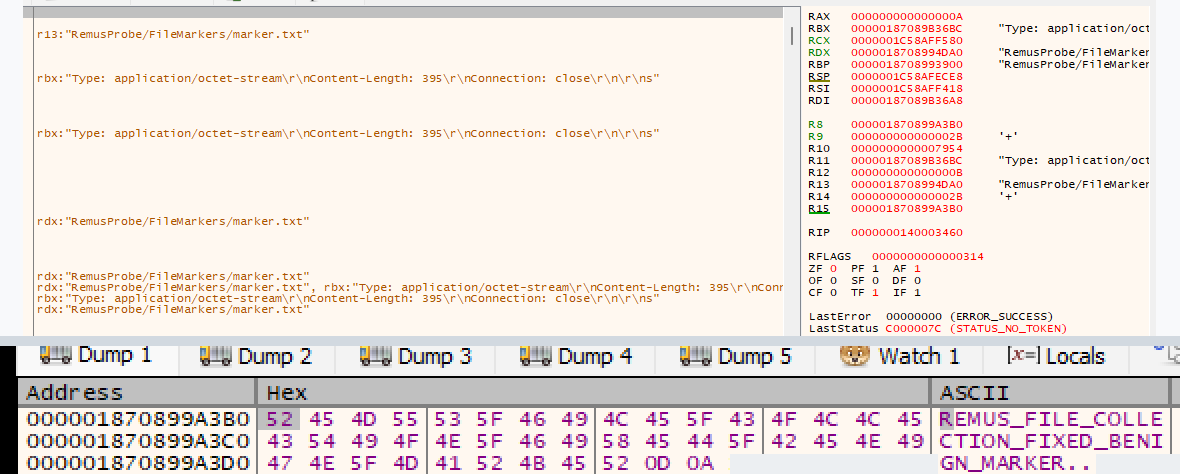
Task: Switch to the Dump 2 tab
Action: pyautogui.click(x=257, y=356)
